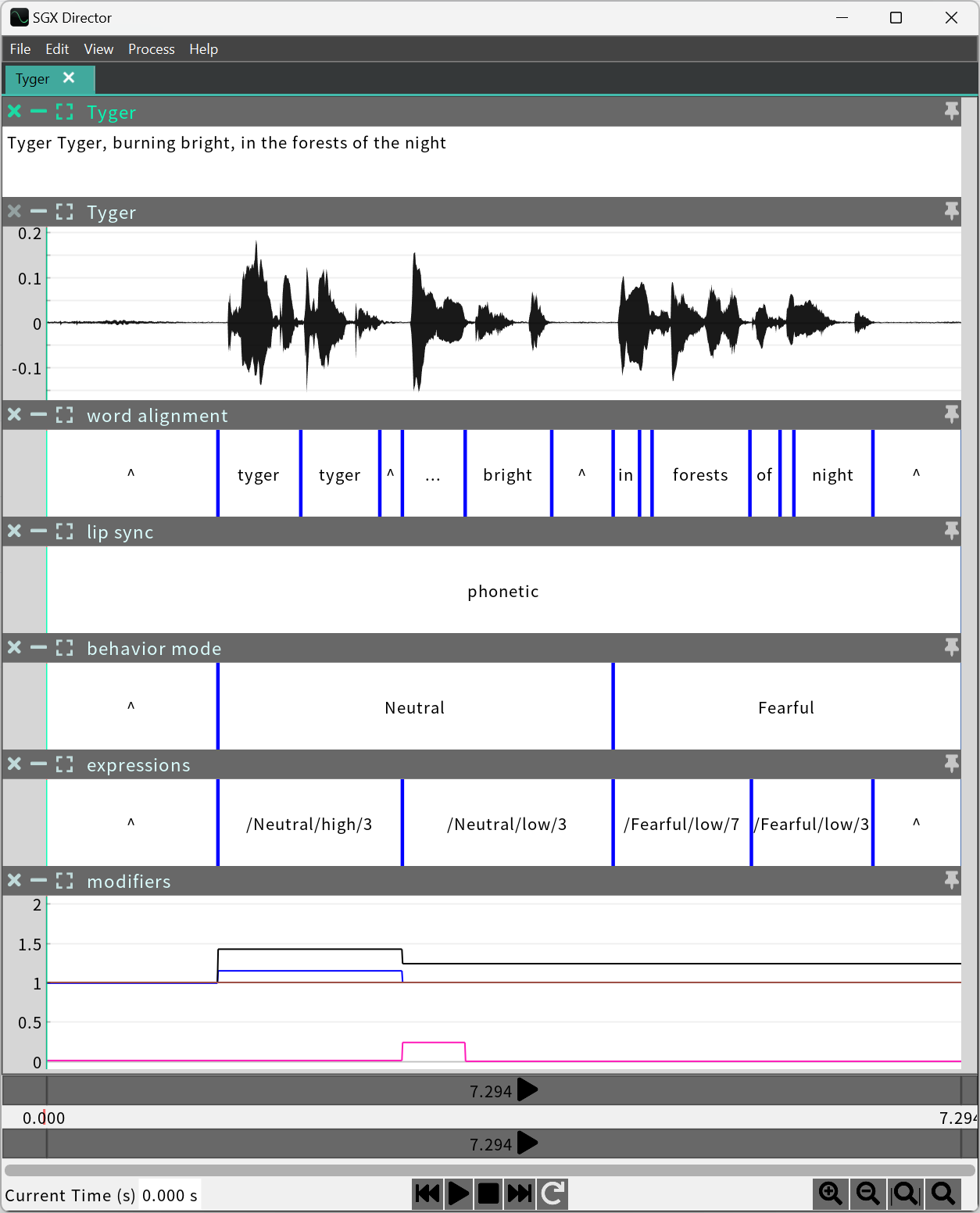980x1213 pixels.
Task: Pin the word alignment panel
Action: pos(951,415)
